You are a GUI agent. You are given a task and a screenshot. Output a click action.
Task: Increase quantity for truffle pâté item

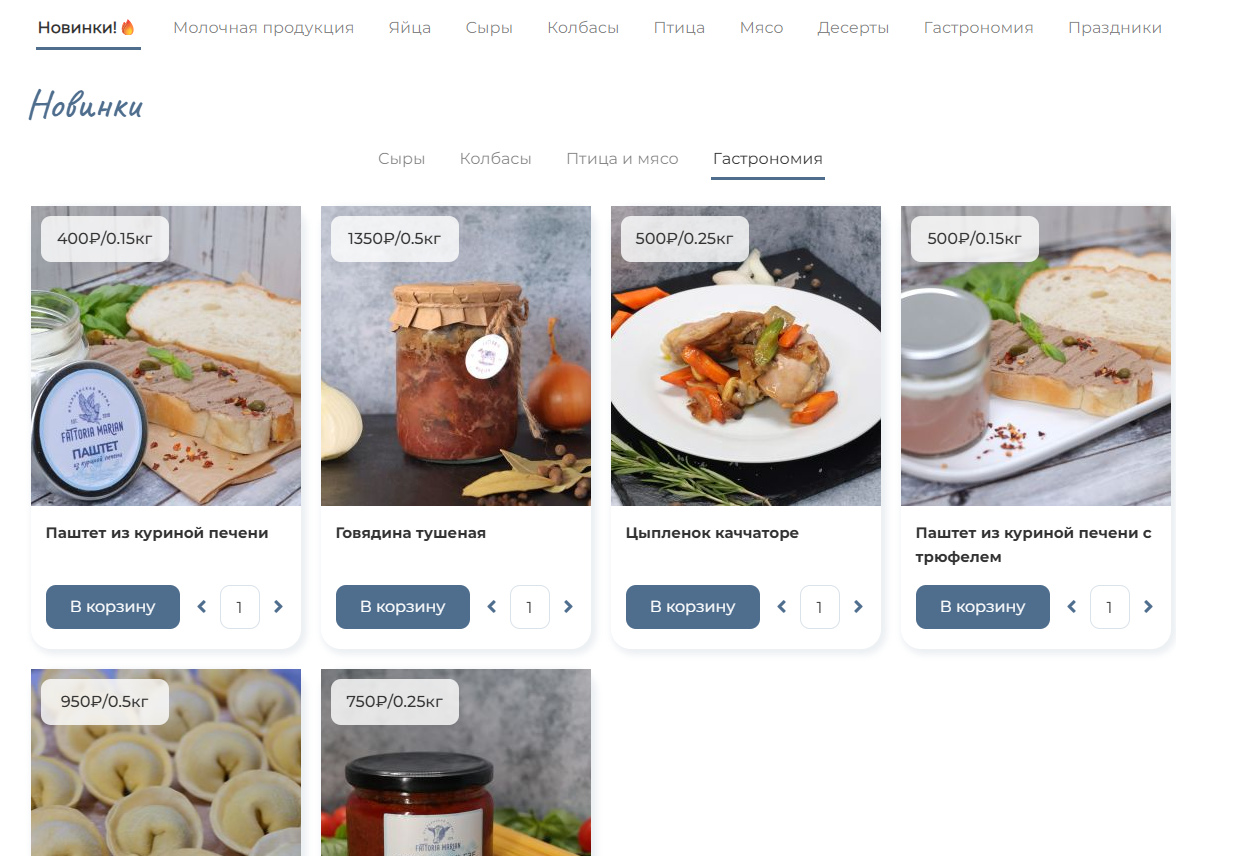click(x=1148, y=607)
